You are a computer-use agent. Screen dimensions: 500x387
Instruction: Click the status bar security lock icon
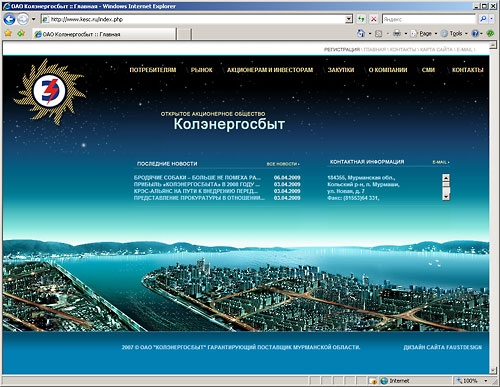point(372,381)
